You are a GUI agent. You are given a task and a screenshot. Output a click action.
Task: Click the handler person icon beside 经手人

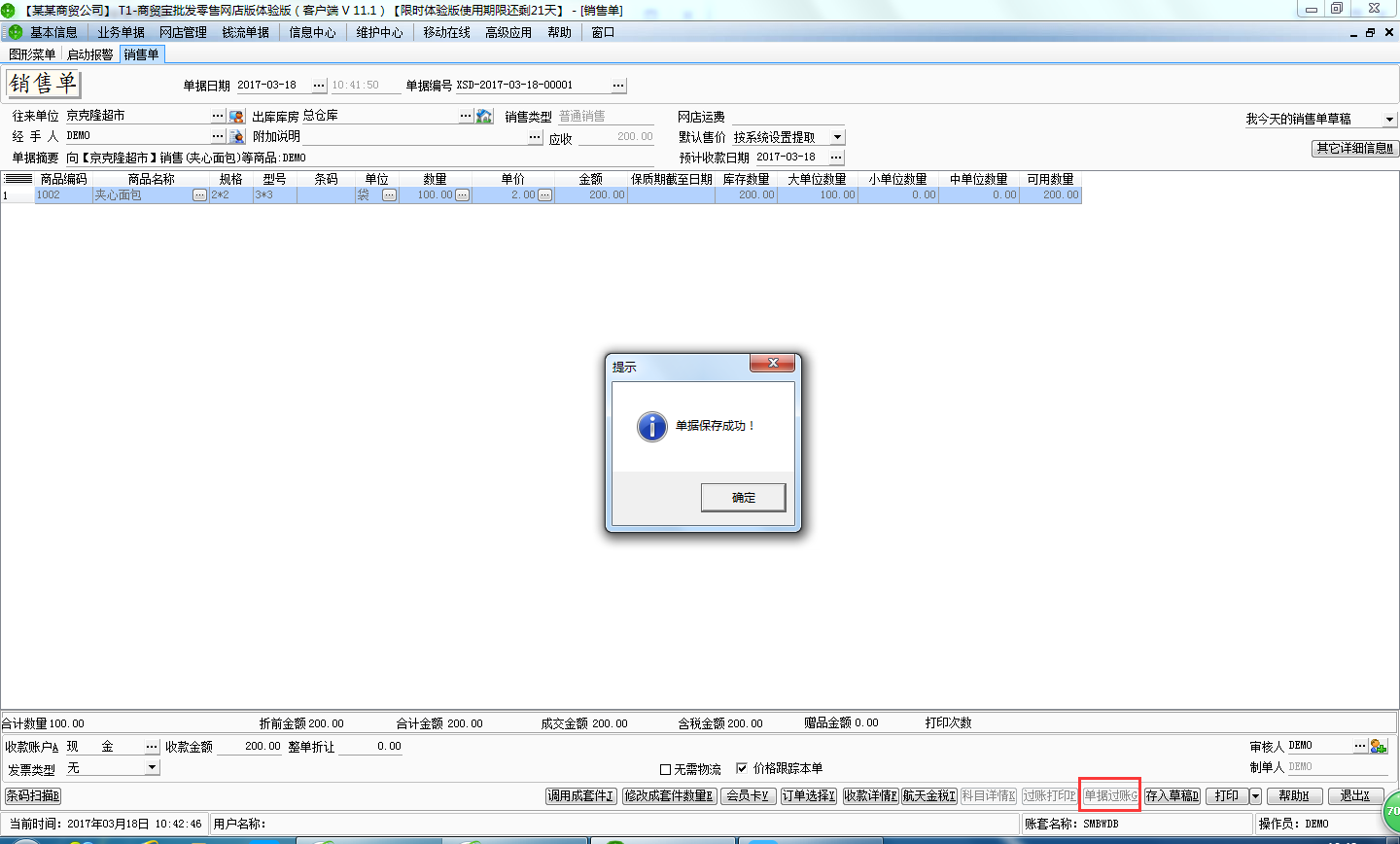pos(236,136)
